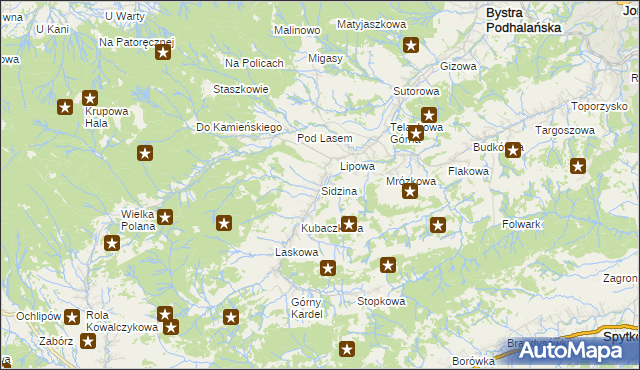Click the star marker right of Zabórz
640x370 pixels.
(x=88, y=341)
